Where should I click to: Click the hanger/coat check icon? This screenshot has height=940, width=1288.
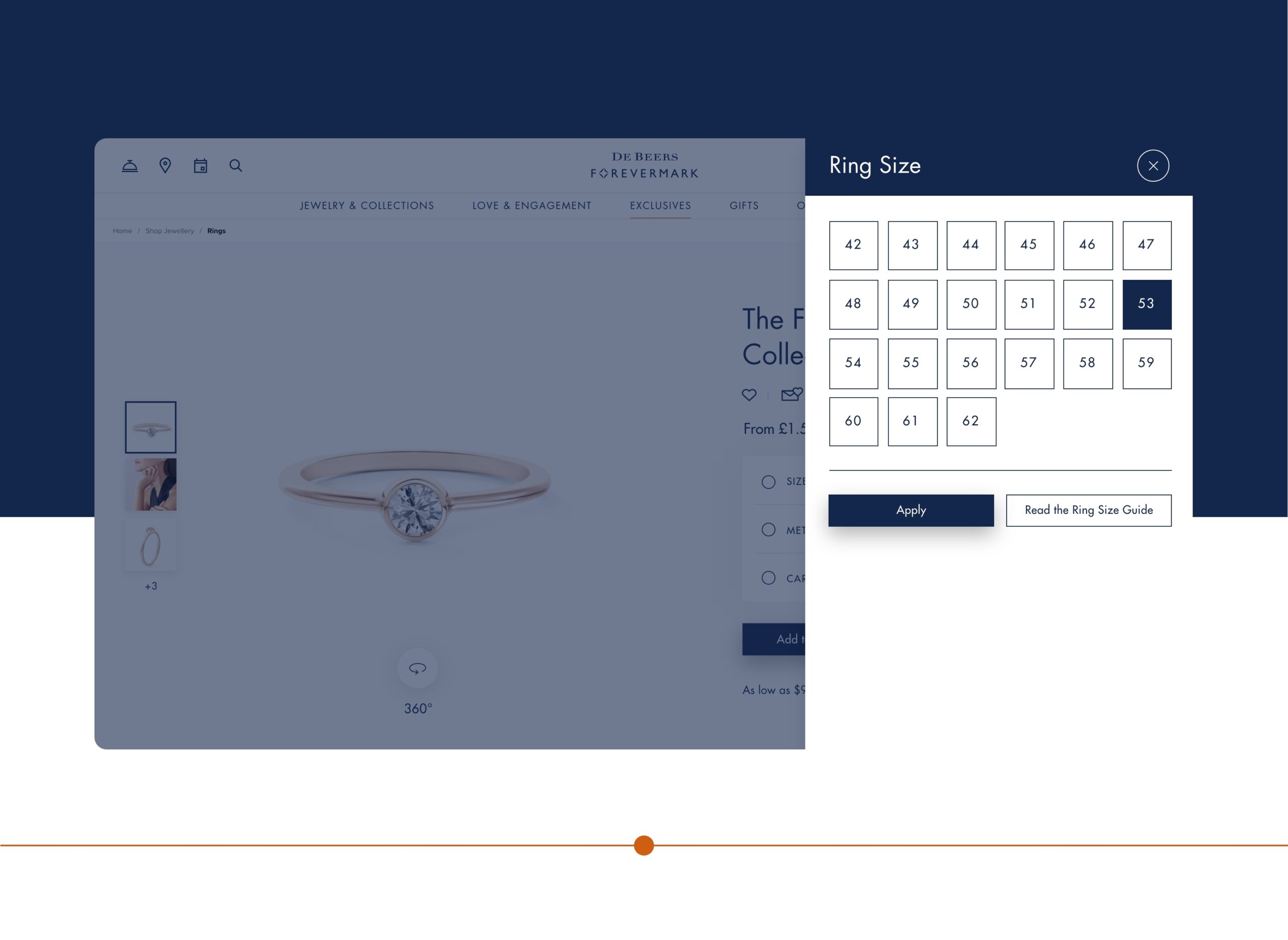click(x=129, y=165)
